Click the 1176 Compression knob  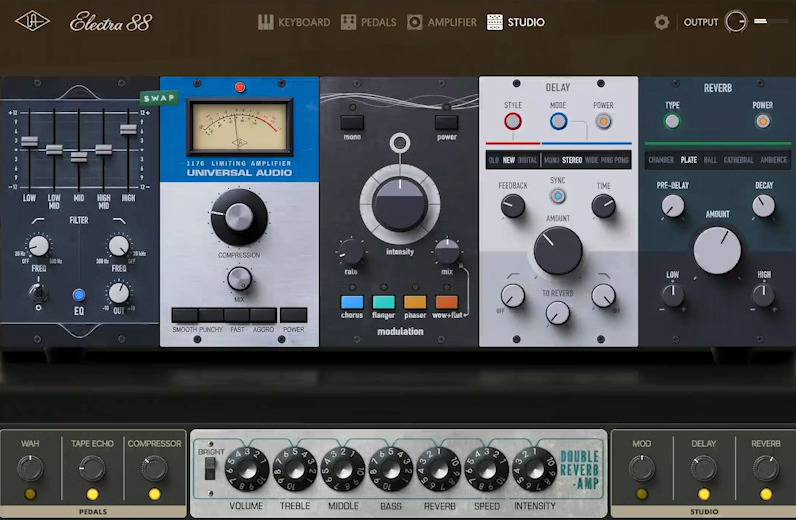click(239, 217)
